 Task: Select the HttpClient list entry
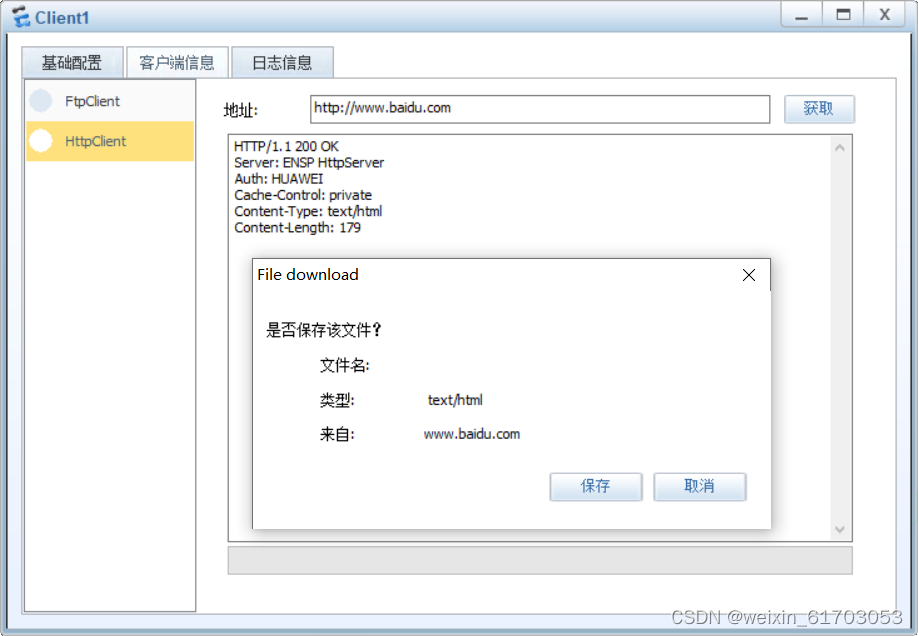(x=110, y=141)
